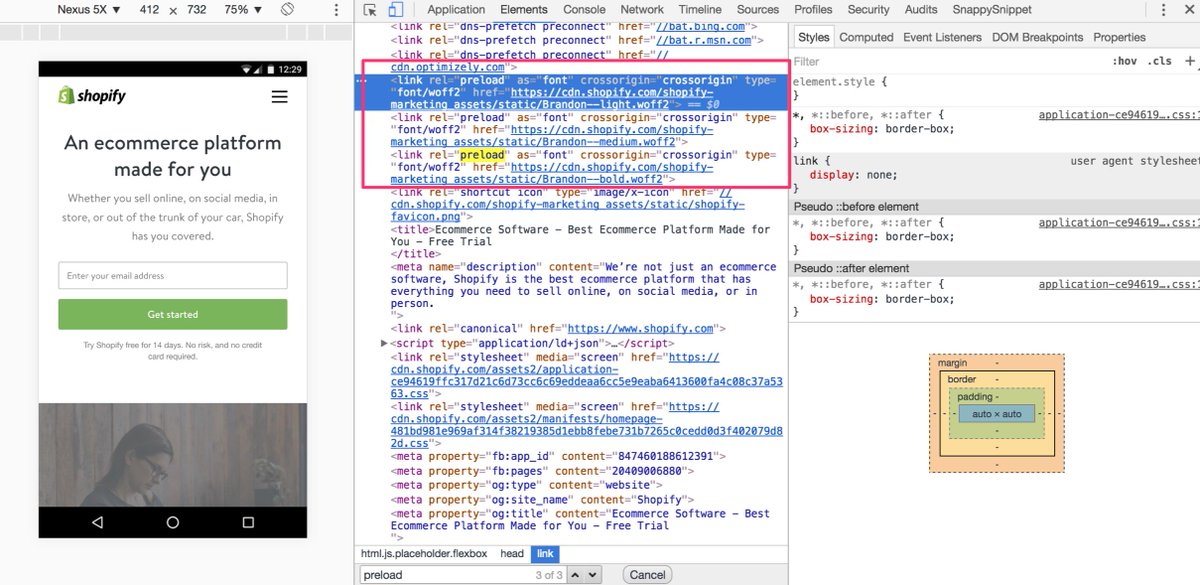Toggle the :hov element state option
Viewport: 1200px width, 585px height.
tap(1124, 61)
